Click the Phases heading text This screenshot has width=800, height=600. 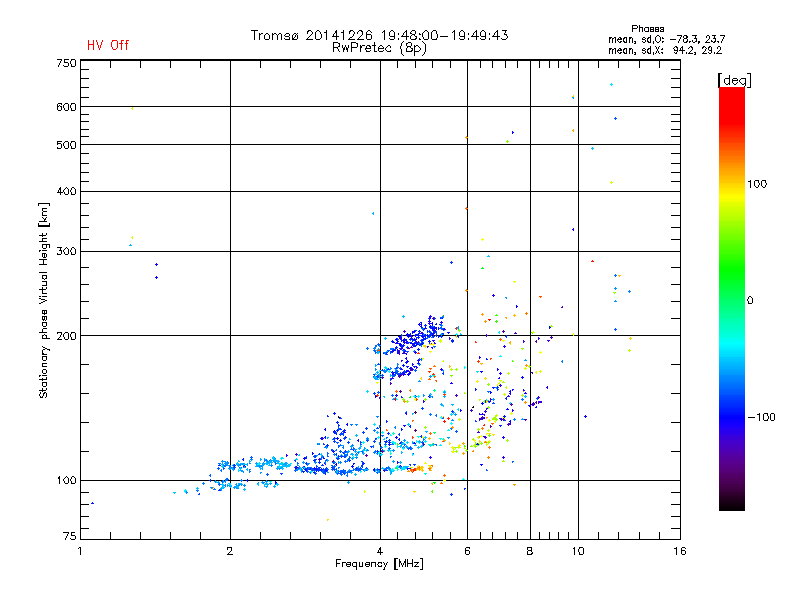[x=647, y=29]
